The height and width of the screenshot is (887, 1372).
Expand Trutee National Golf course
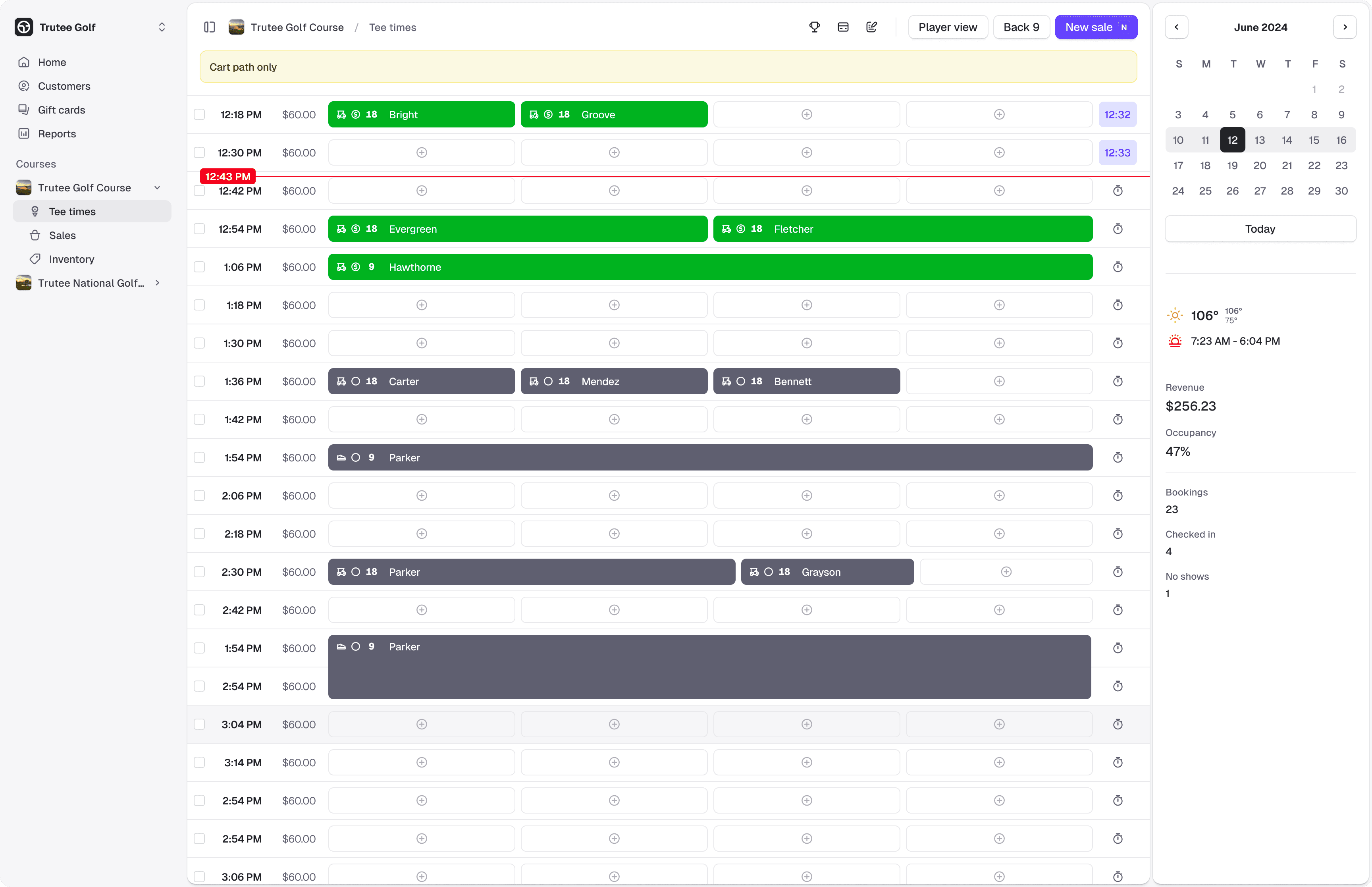[x=157, y=283]
